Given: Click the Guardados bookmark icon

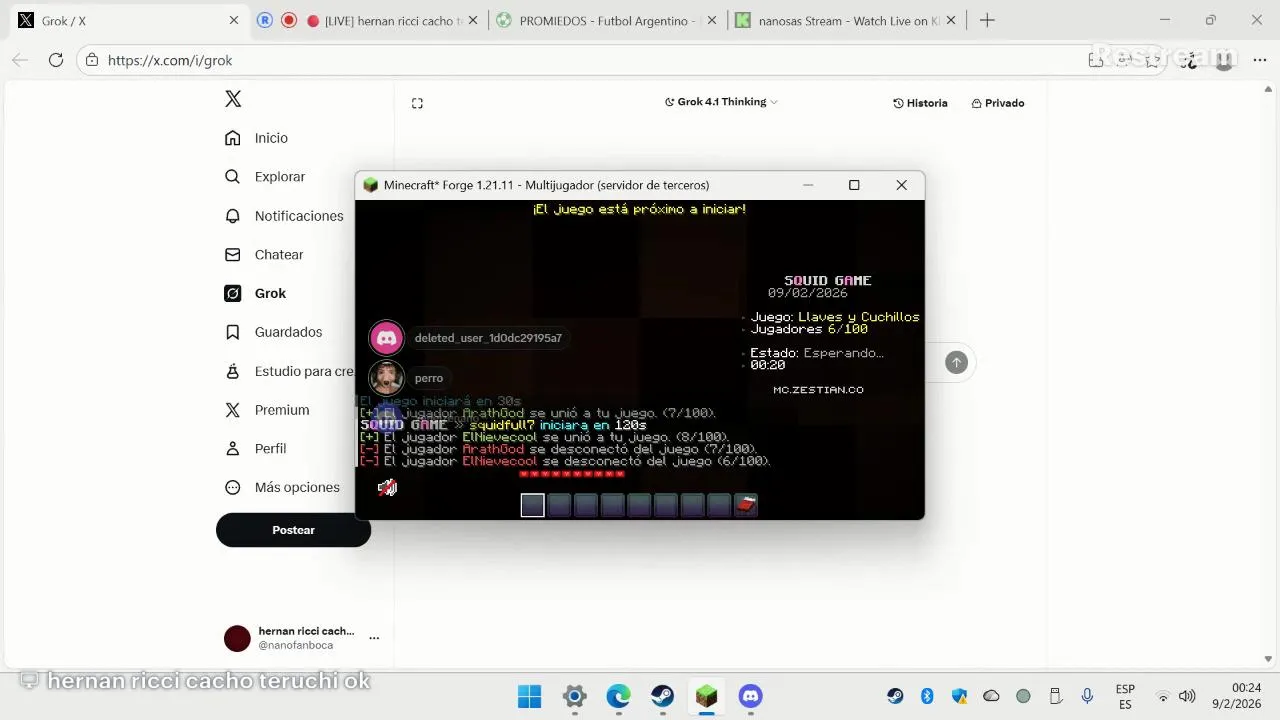Looking at the screenshot, I should (x=233, y=332).
